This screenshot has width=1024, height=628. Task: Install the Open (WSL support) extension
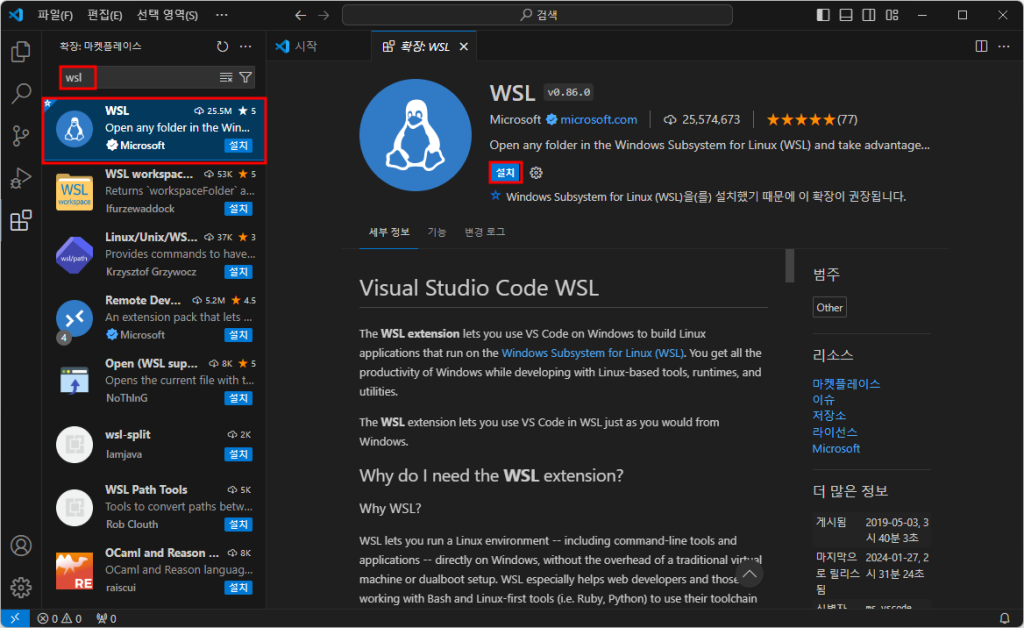click(238, 398)
